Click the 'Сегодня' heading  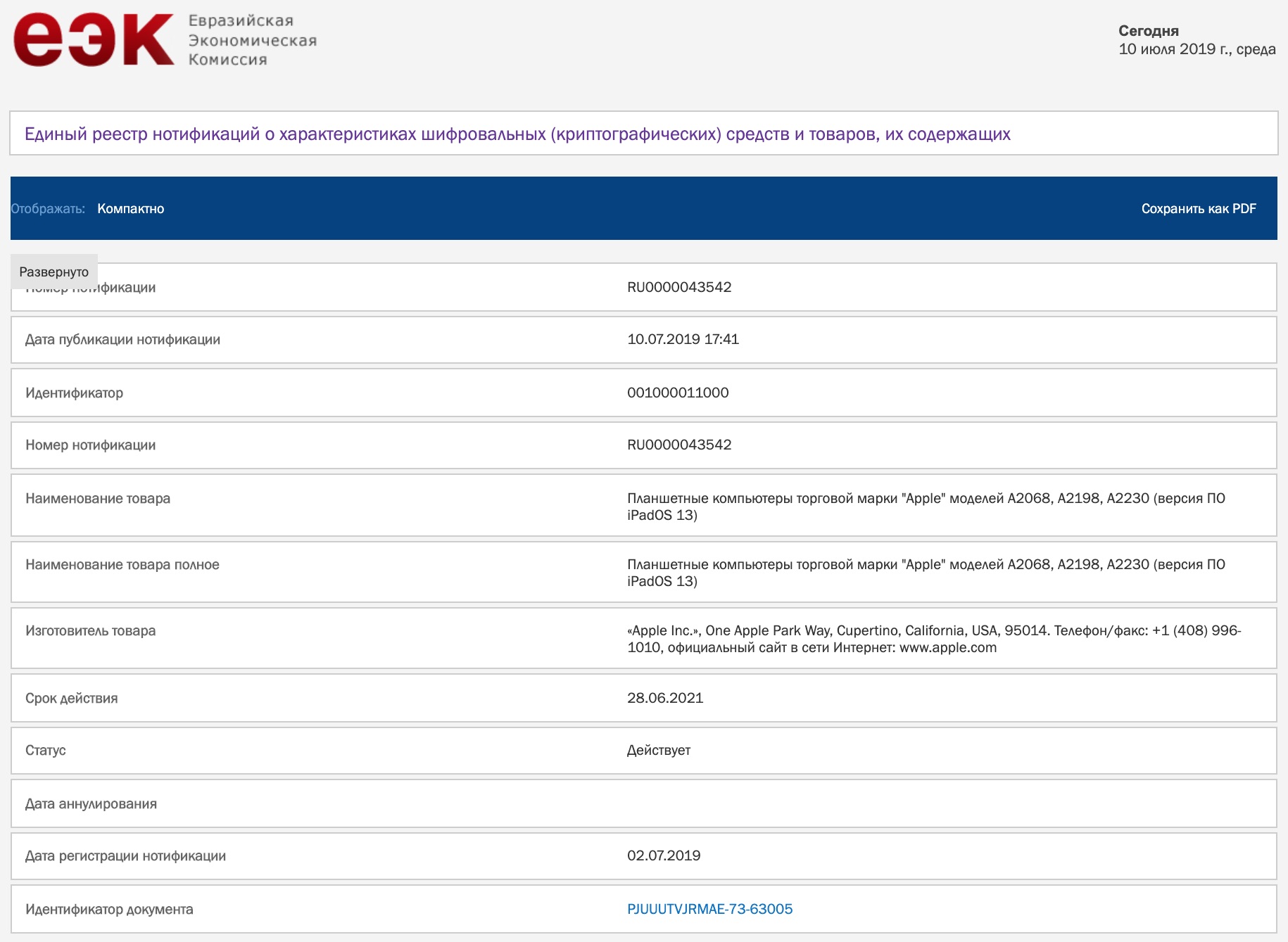pos(1149,31)
